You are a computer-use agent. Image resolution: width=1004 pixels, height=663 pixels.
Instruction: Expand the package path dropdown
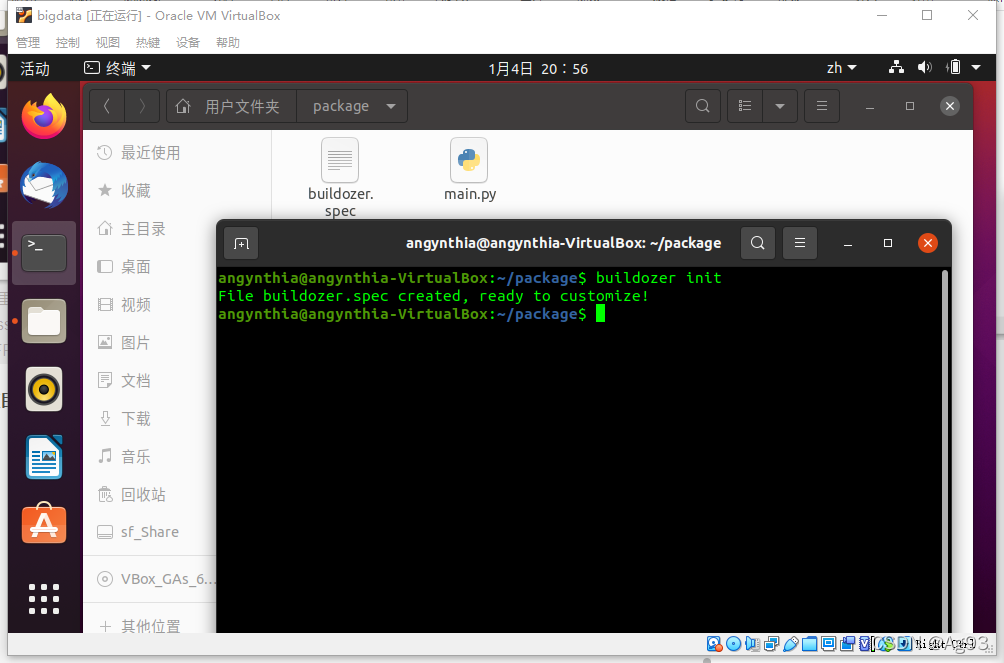click(391, 106)
